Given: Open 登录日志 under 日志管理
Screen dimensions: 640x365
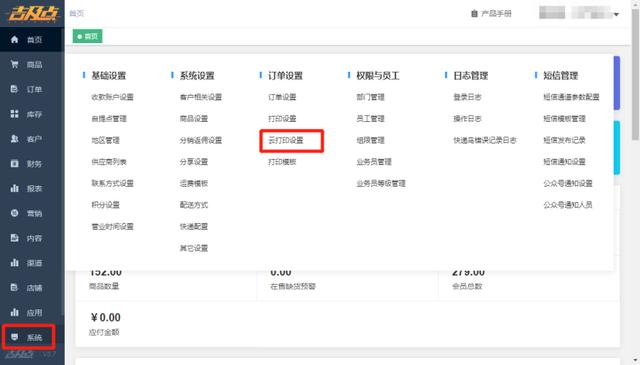Looking at the screenshot, I should click(x=467, y=97).
